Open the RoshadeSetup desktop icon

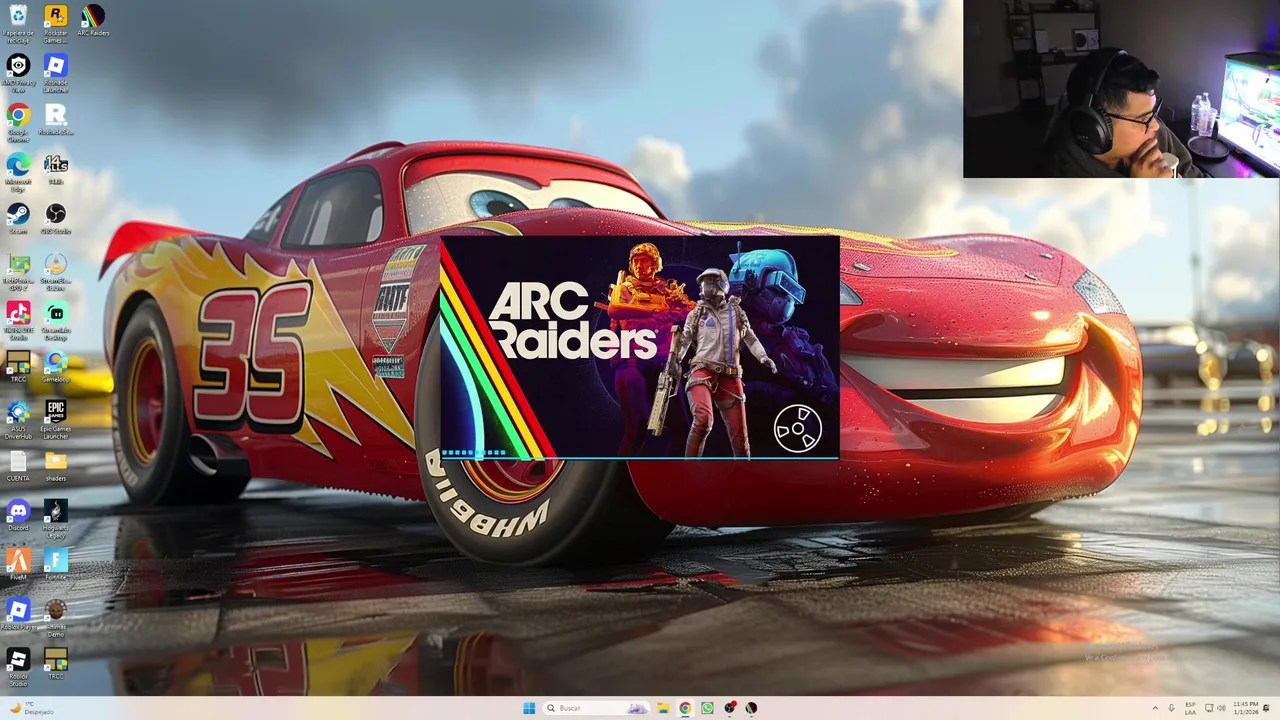[x=56, y=119]
